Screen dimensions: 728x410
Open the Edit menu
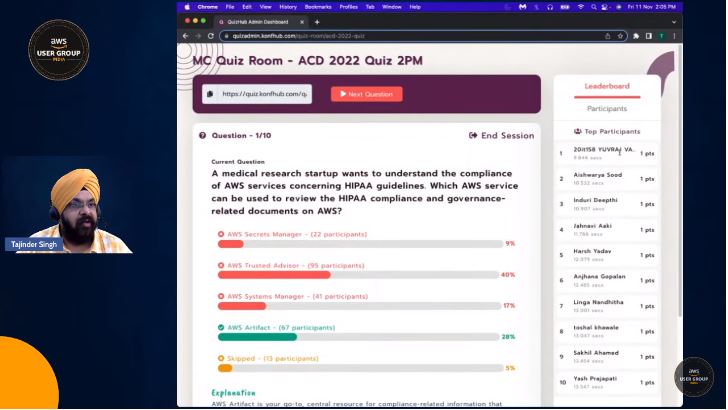[247, 7]
